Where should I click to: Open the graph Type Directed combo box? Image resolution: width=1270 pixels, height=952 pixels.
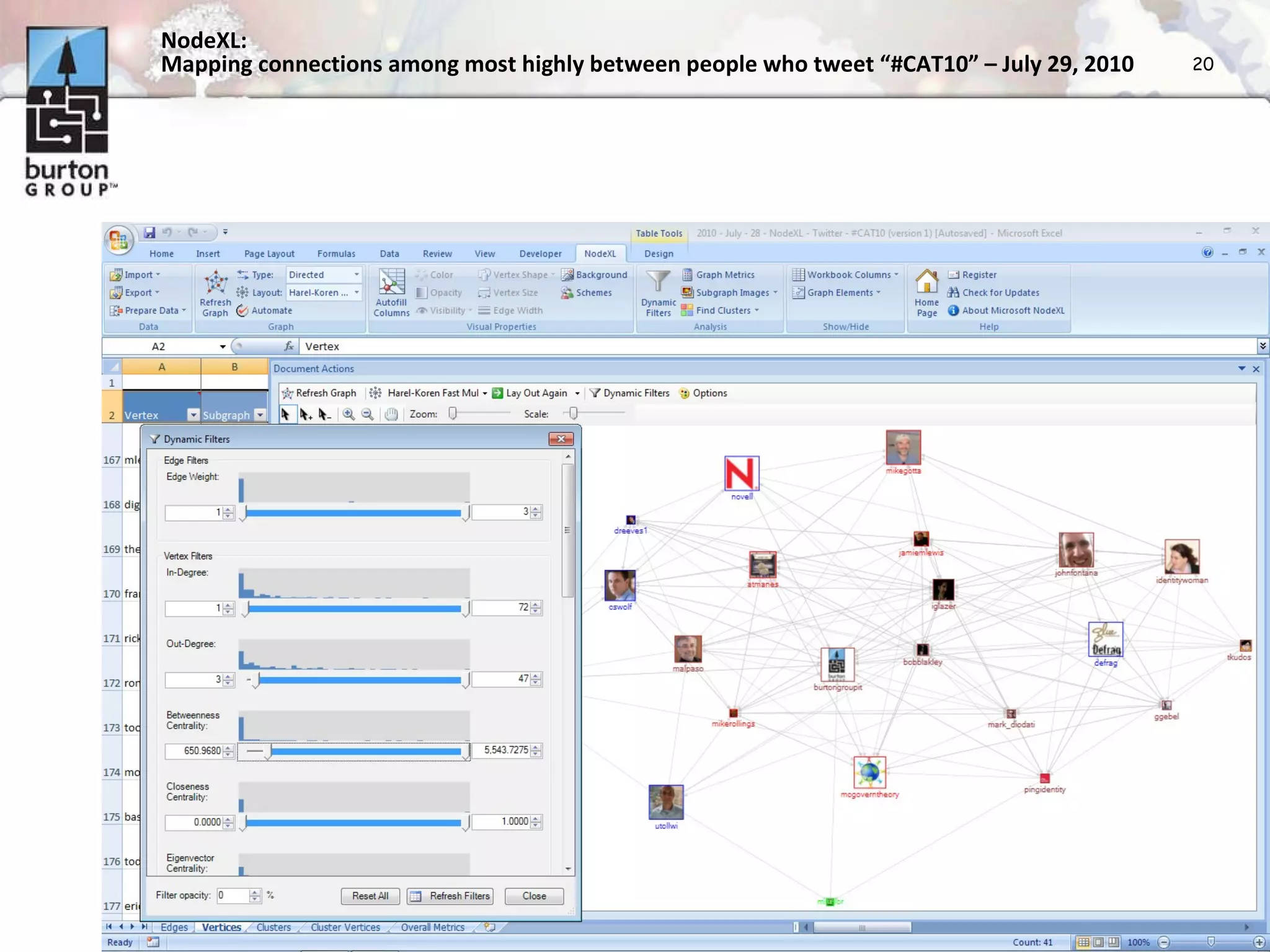tap(324, 275)
